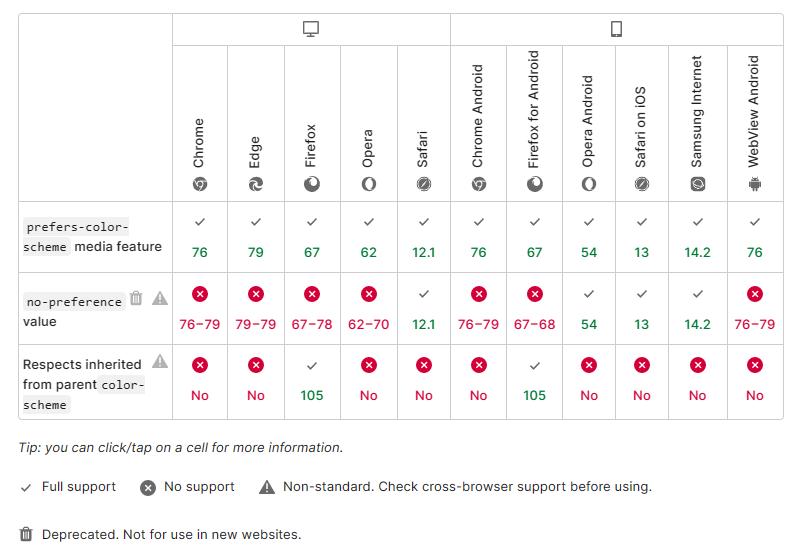Image resolution: width=804 pixels, height=558 pixels.
Task: Click the Chrome browser logo icon
Action: pos(199,184)
